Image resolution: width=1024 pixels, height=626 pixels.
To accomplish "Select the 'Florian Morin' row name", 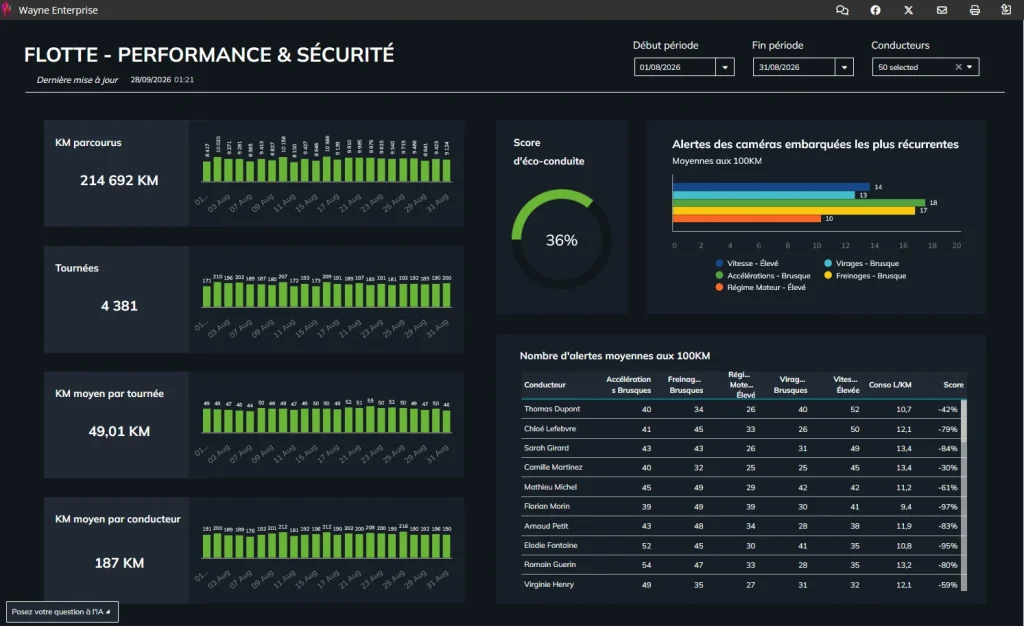I will click(547, 506).
